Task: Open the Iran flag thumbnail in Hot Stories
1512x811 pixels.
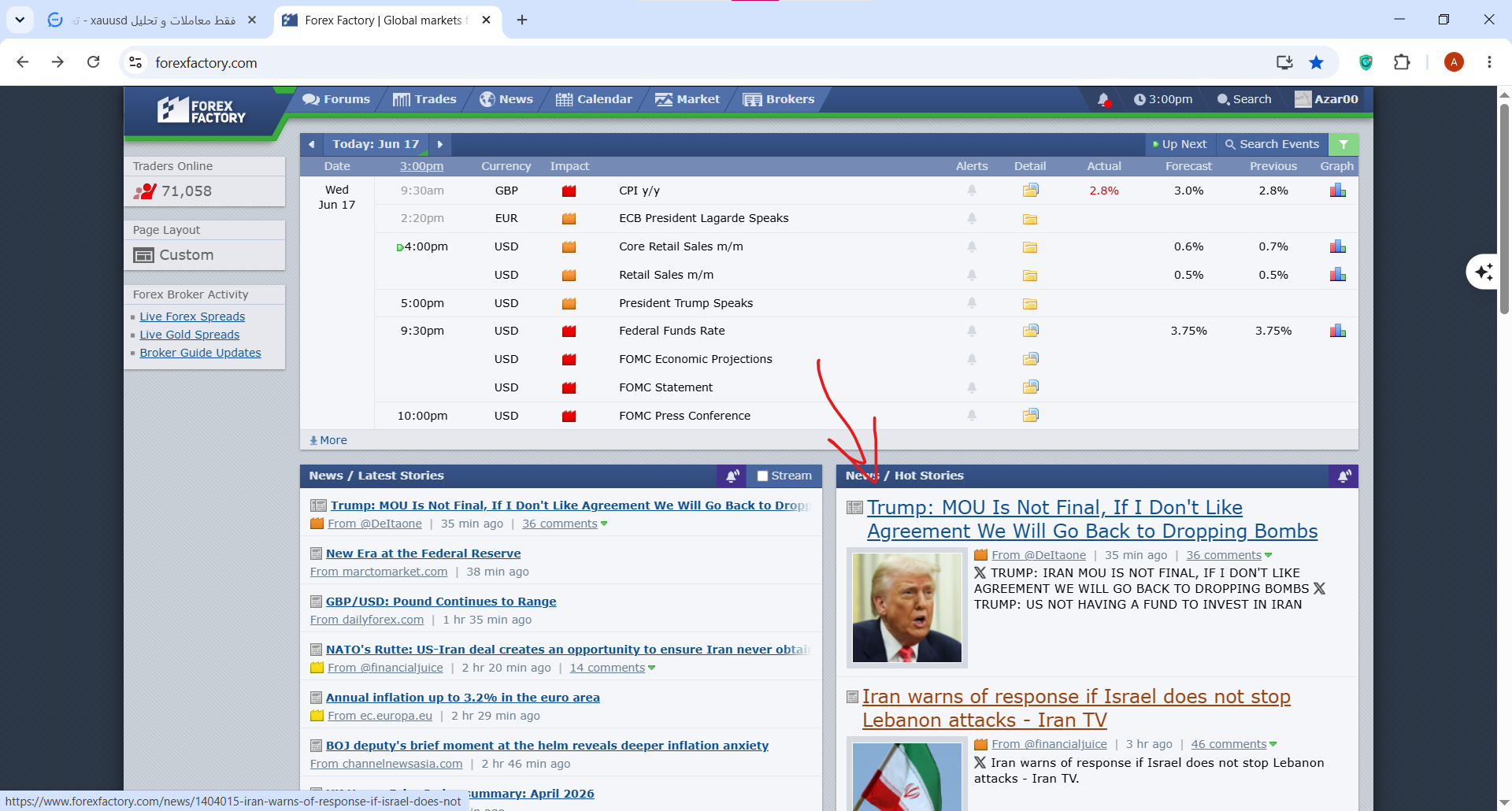Action: [x=907, y=775]
